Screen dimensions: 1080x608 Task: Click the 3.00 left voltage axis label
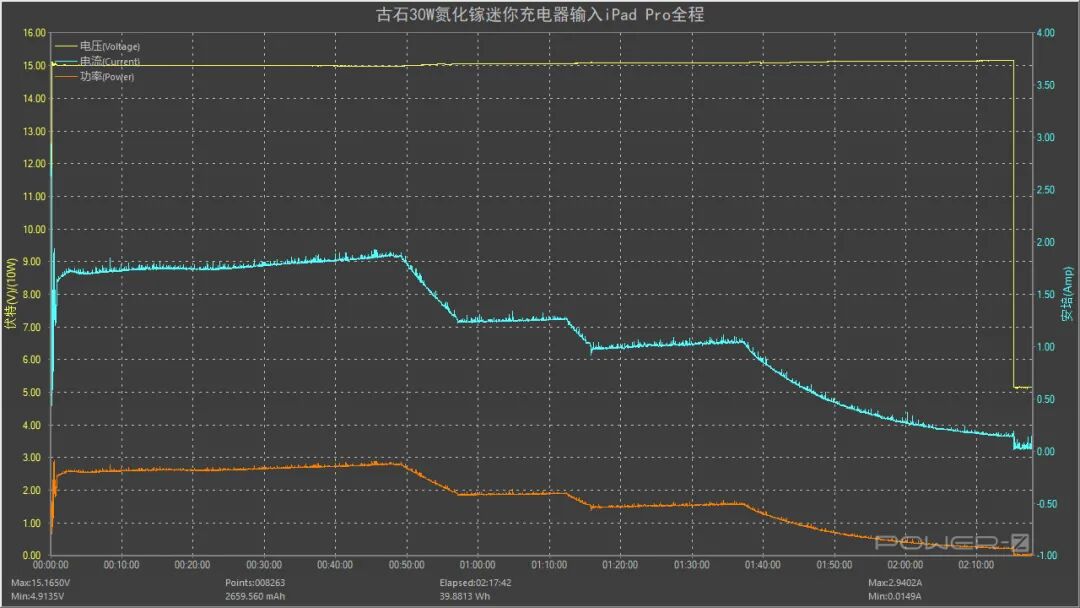click(x=32, y=457)
